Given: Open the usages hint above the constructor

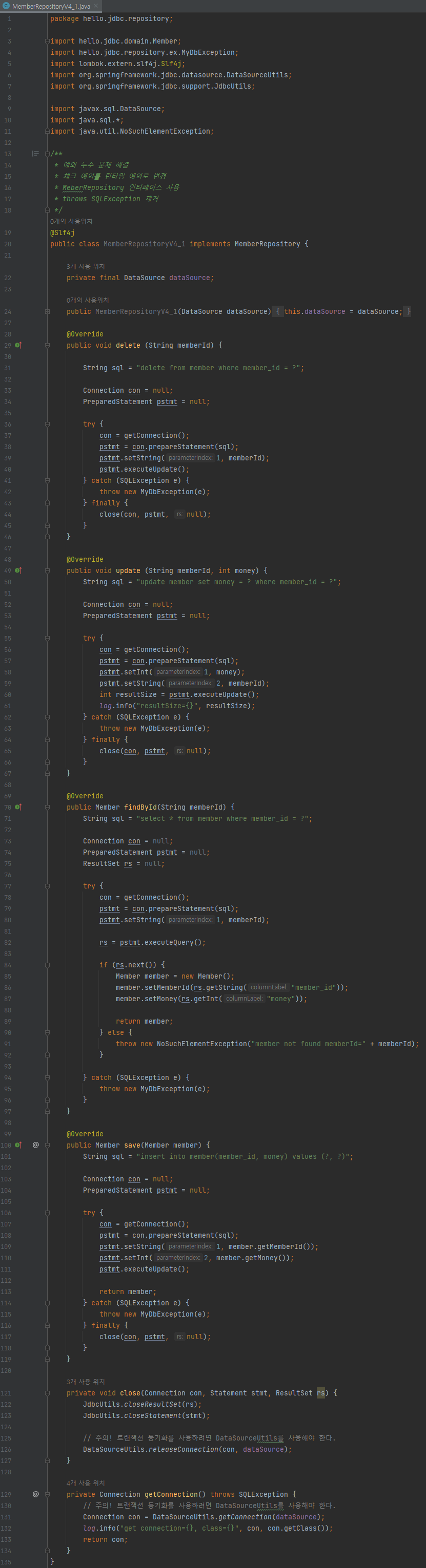Looking at the screenshot, I should click(88, 300).
